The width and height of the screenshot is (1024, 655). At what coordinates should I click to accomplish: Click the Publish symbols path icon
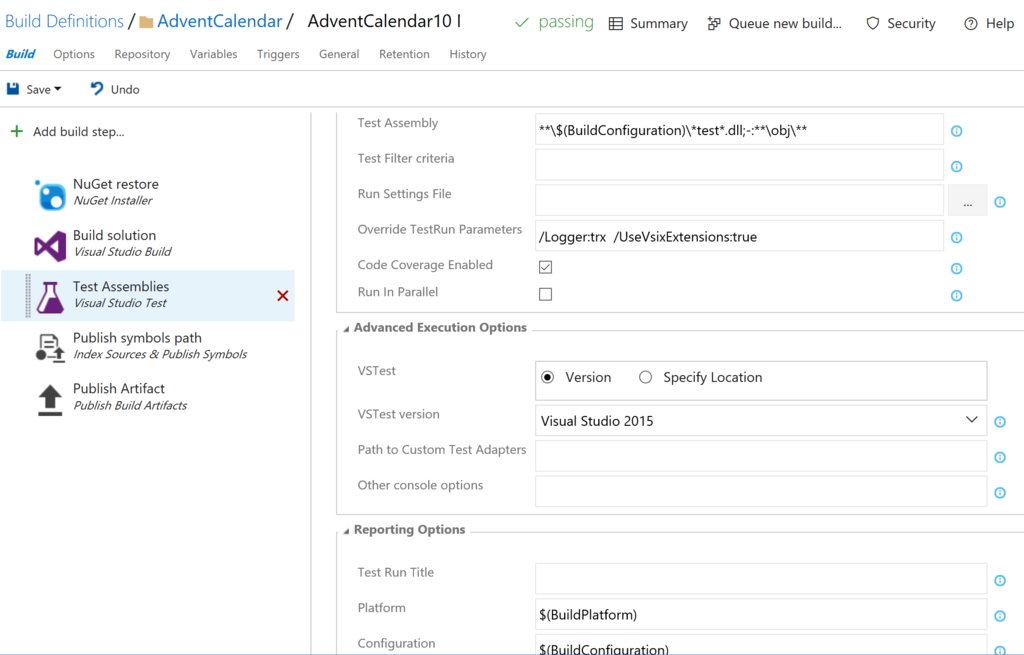coord(50,347)
